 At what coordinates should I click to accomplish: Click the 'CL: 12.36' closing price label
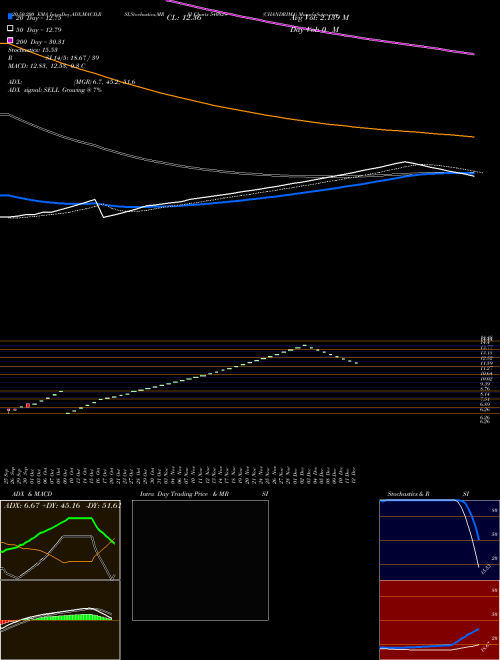coord(184,18)
